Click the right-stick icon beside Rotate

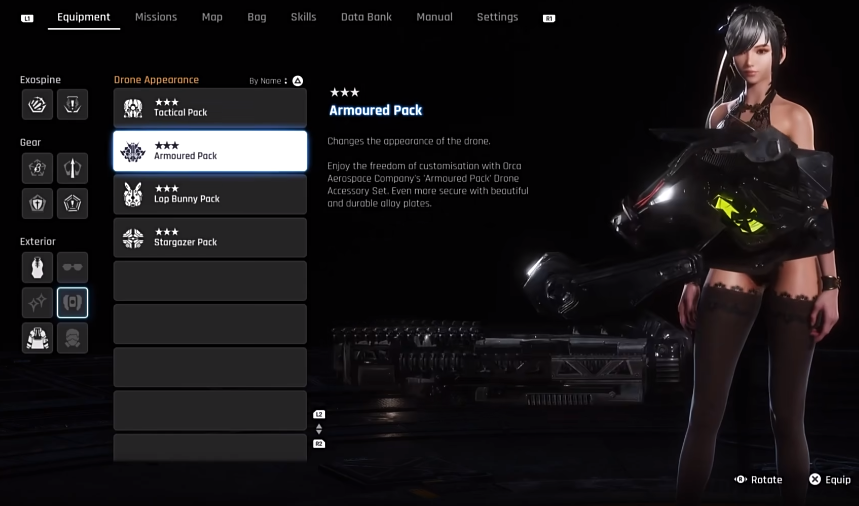(741, 479)
